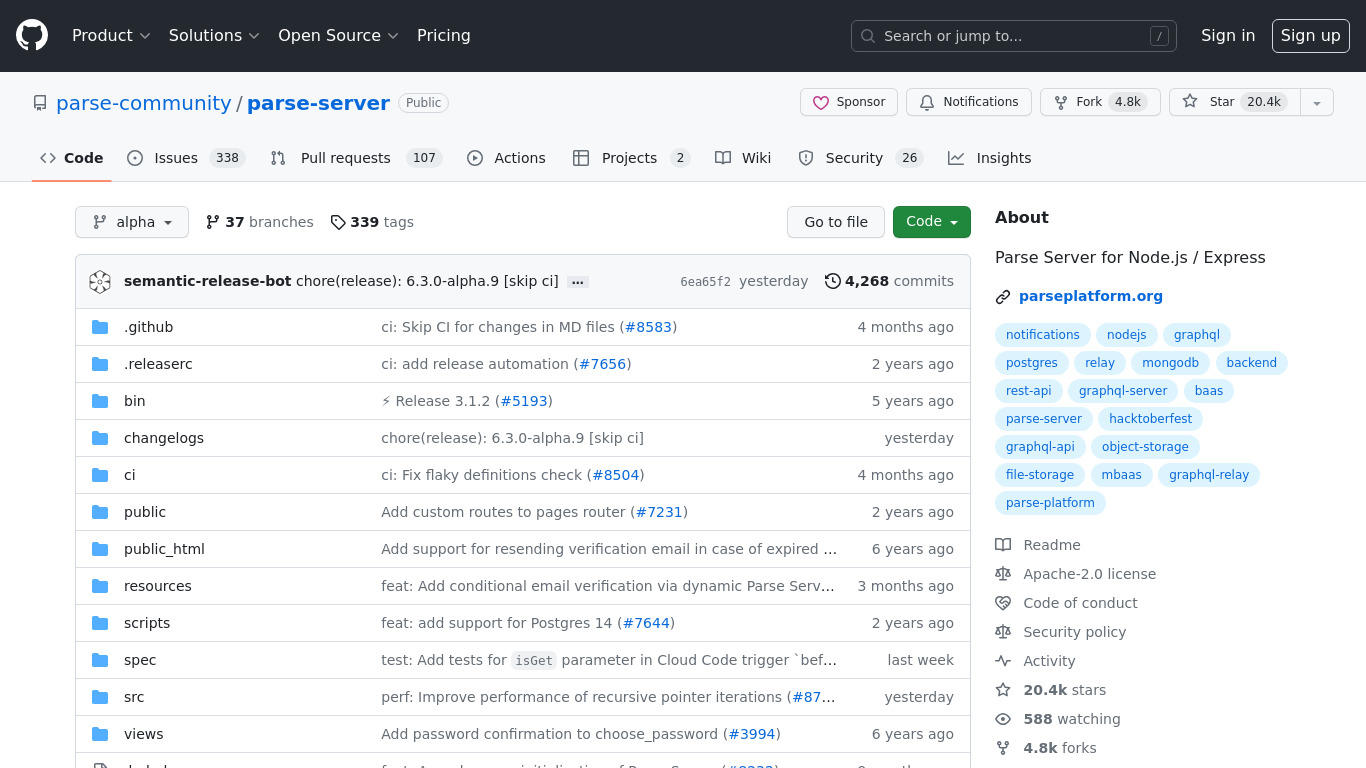Open the 339 tags list
The height and width of the screenshot is (768, 1366).
click(x=372, y=222)
